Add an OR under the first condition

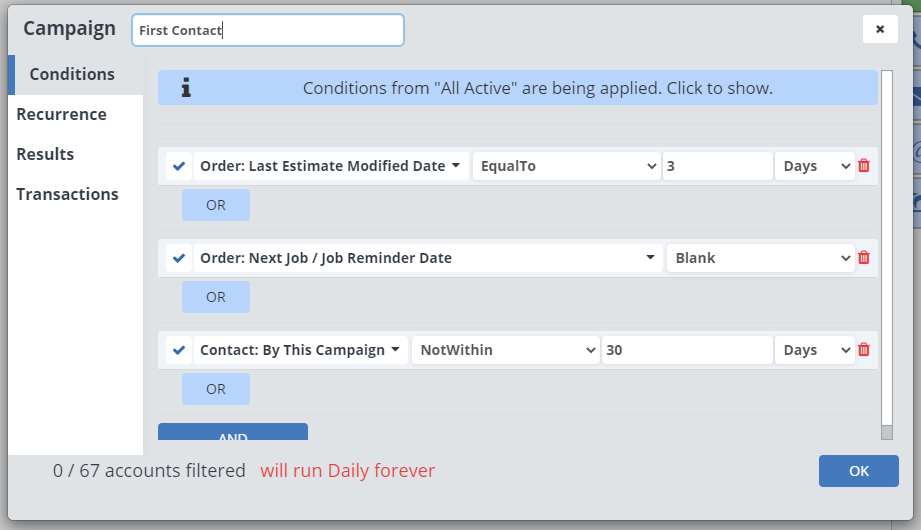click(x=216, y=205)
